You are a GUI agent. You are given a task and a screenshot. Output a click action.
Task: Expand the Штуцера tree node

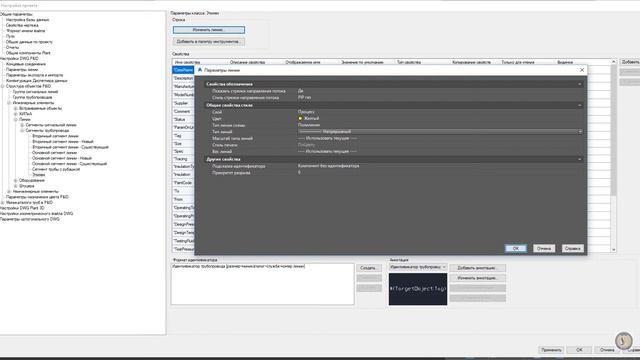[x=16, y=186]
